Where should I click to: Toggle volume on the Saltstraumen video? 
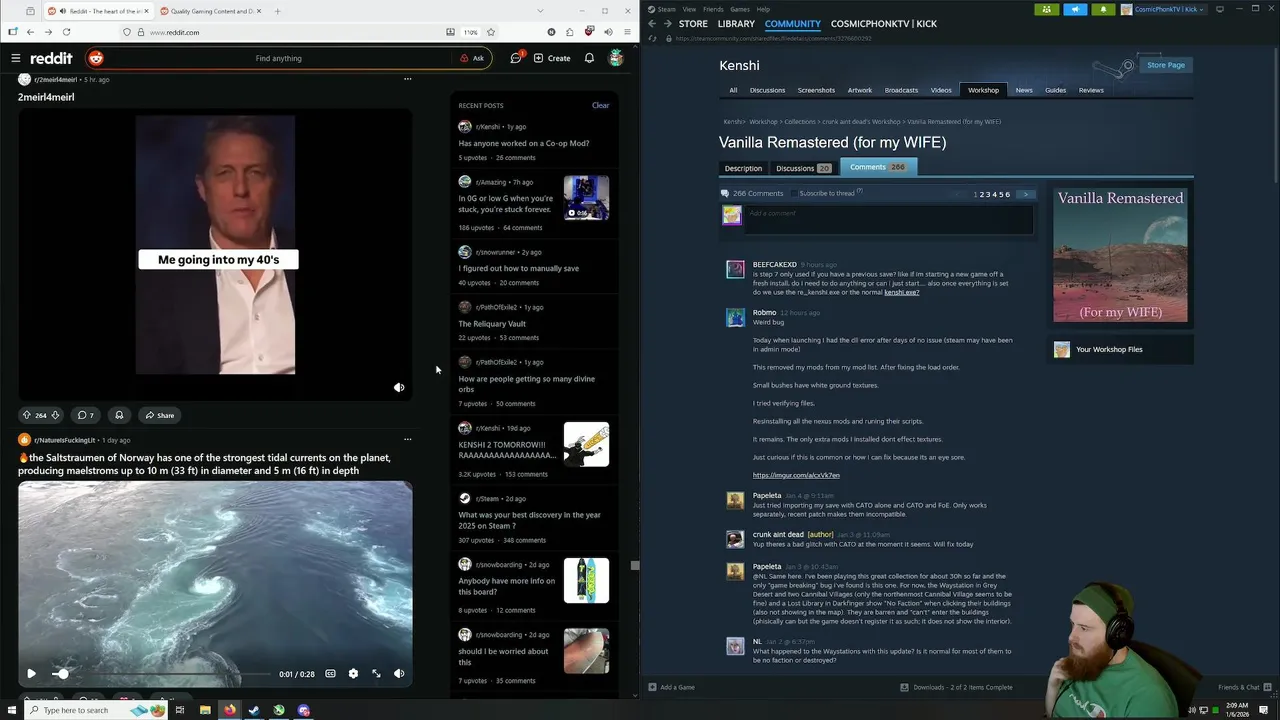click(x=399, y=674)
